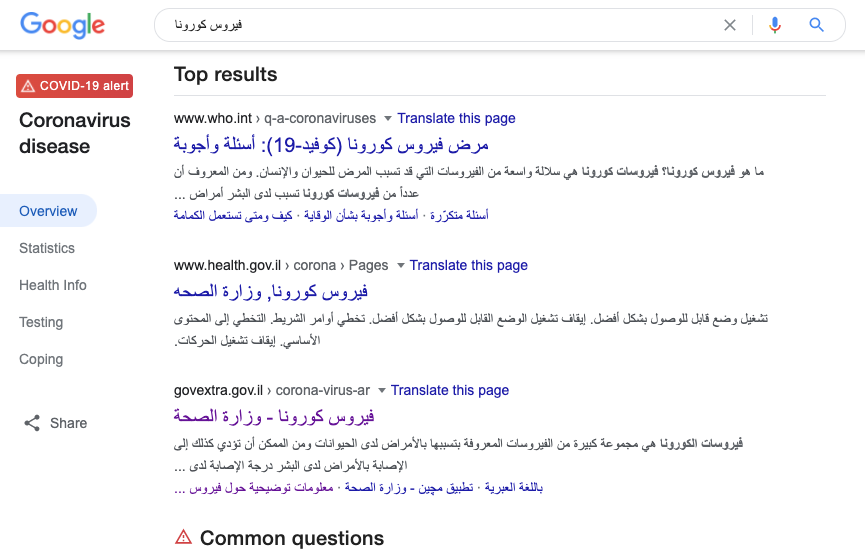The height and width of the screenshot is (557, 865).
Task: Start voice search with microphone icon
Action: 775,25
